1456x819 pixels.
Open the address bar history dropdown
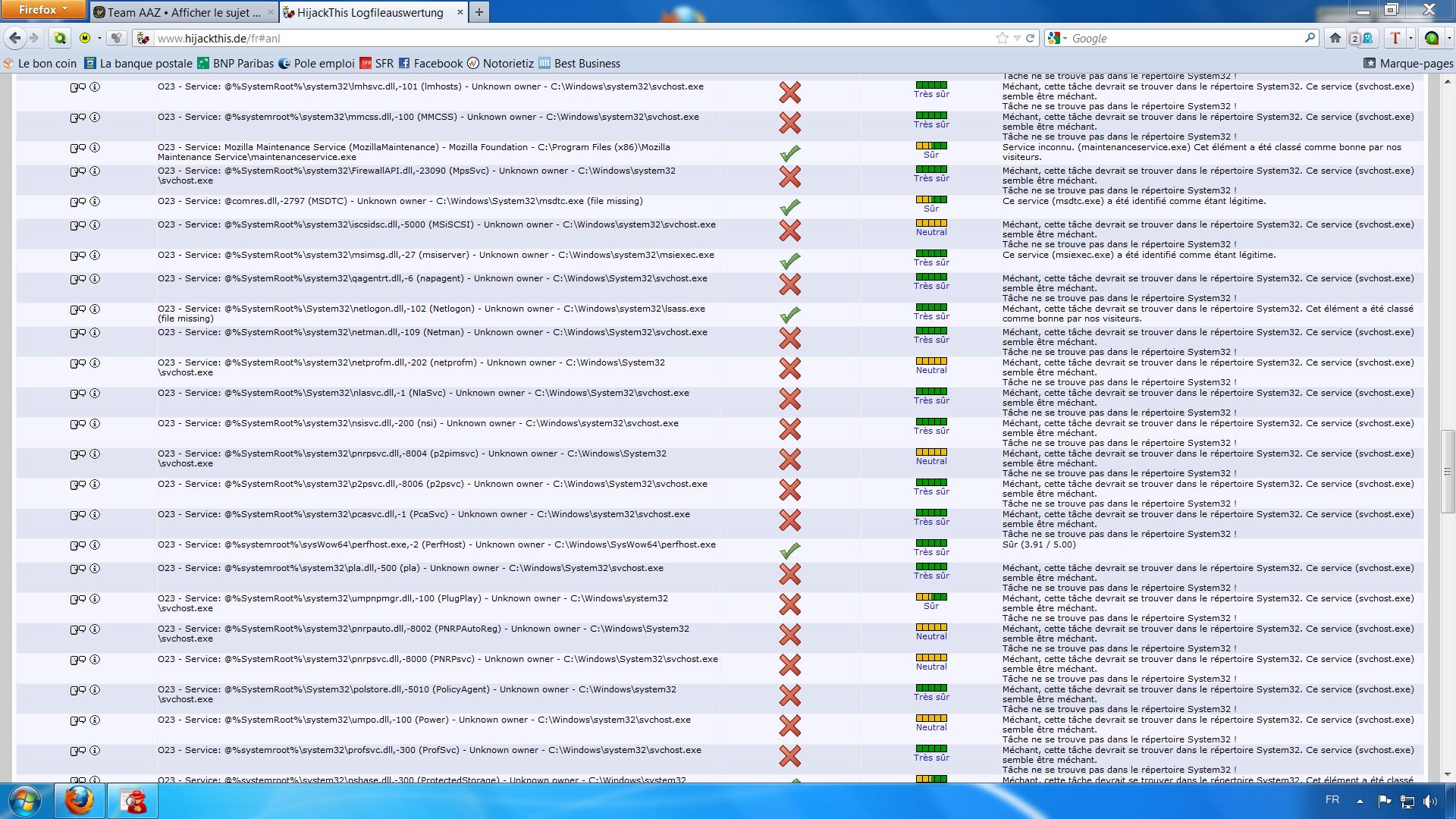point(1016,38)
